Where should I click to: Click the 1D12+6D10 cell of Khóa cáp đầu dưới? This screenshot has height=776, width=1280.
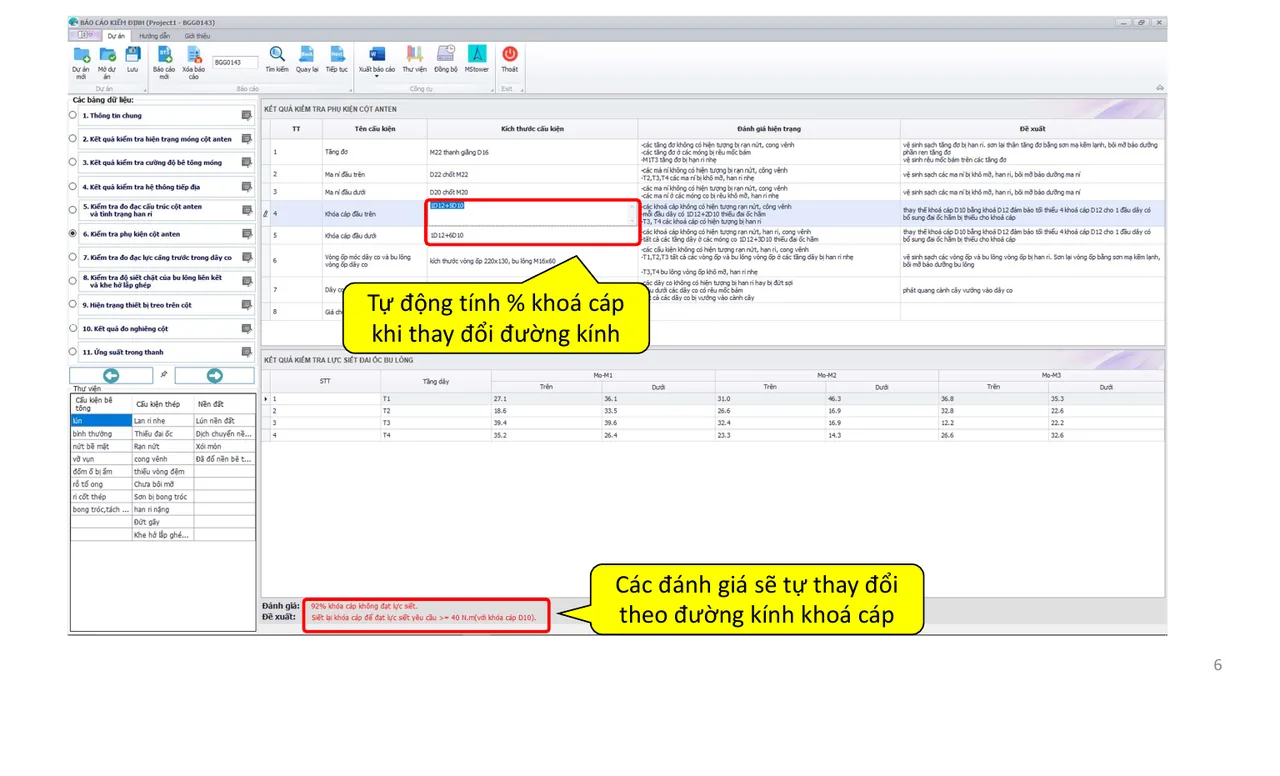click(532, 236)
